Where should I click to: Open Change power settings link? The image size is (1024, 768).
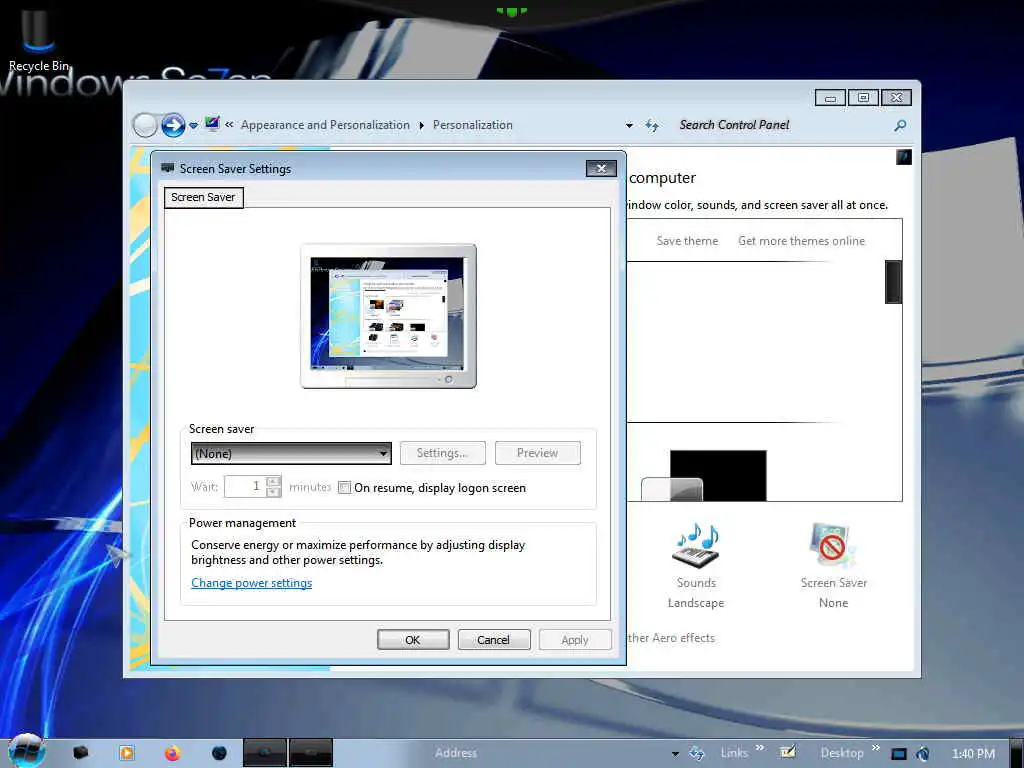(x=251, y=583)
